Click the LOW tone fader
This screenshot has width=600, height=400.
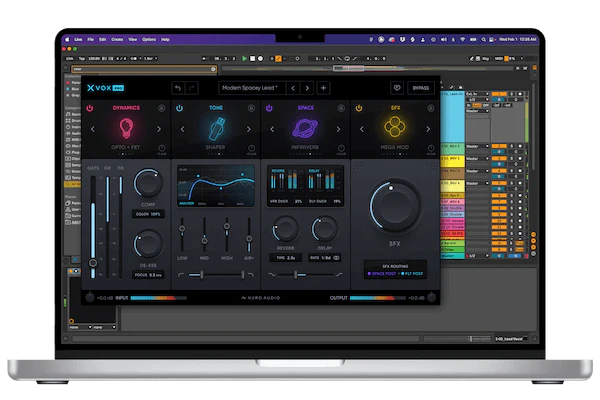pyautogui.click(x=182, y=229)
